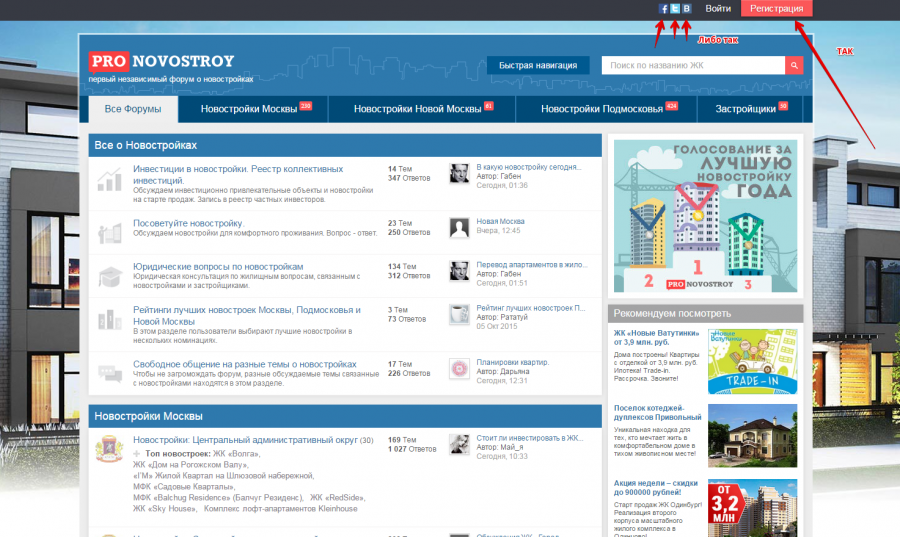The width and height of the screenshot is (900, 537).
Task: Click the Привольный cottage house thumbnail
Action: pyautogui.click(x=752, y=435)
